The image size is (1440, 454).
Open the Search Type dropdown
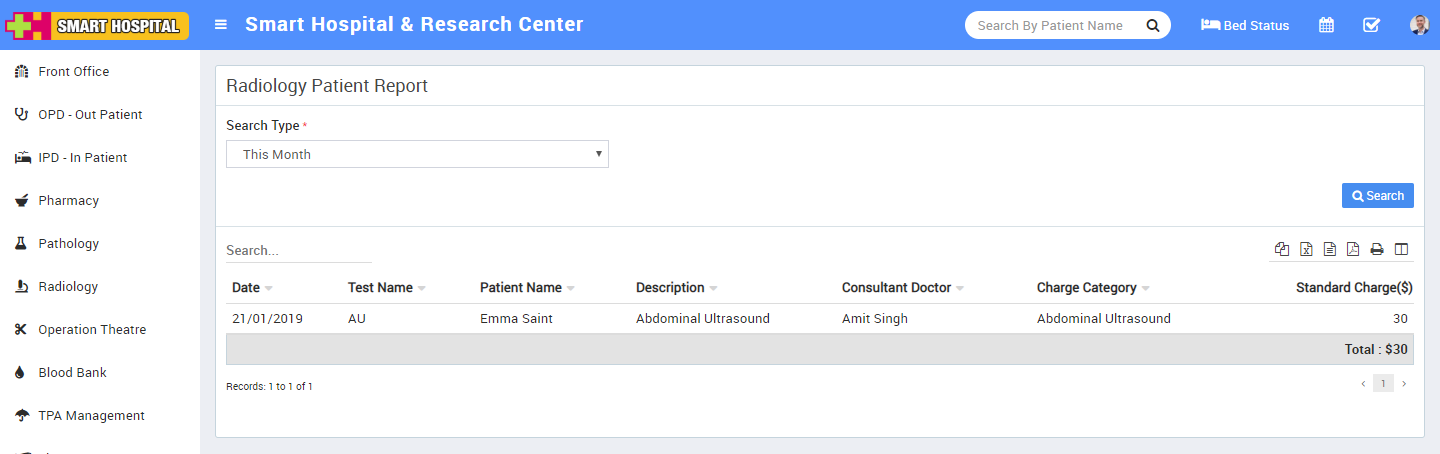click(x=417, y=154)
